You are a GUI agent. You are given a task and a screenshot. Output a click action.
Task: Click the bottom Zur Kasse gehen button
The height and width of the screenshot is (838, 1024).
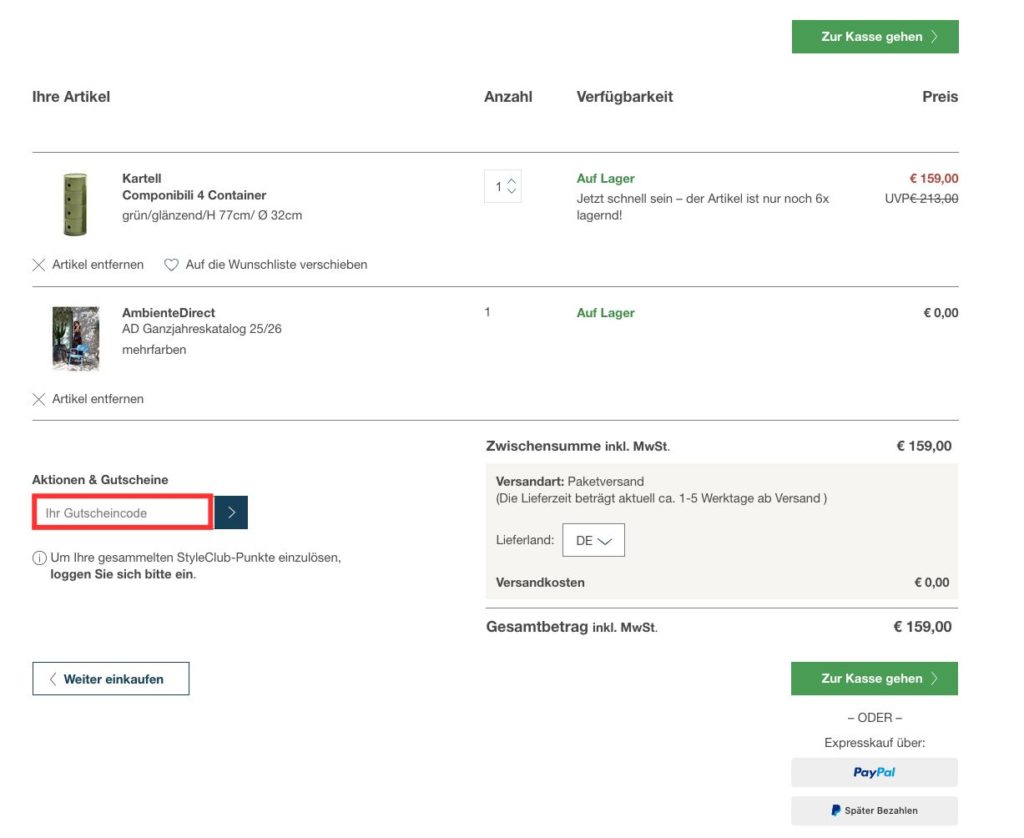pos(874,678)
